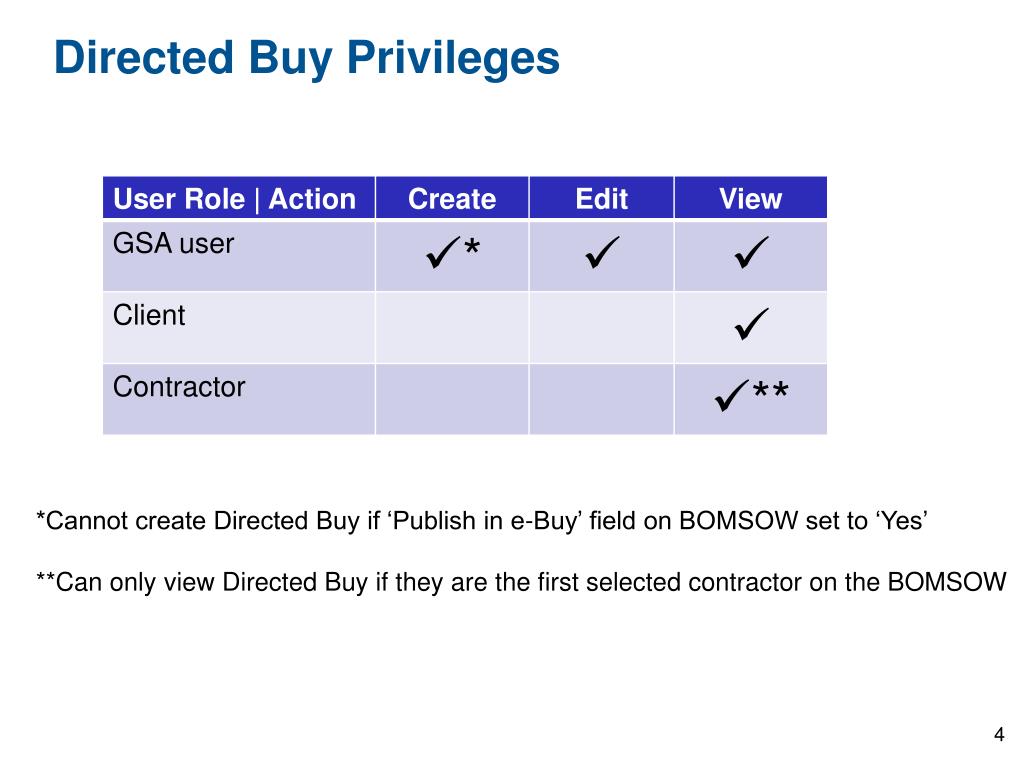Click the asterisk beside the Create checkmark
Image resolution: width=1024 pixels, height=768 pixels.
(x=472, y=248)
